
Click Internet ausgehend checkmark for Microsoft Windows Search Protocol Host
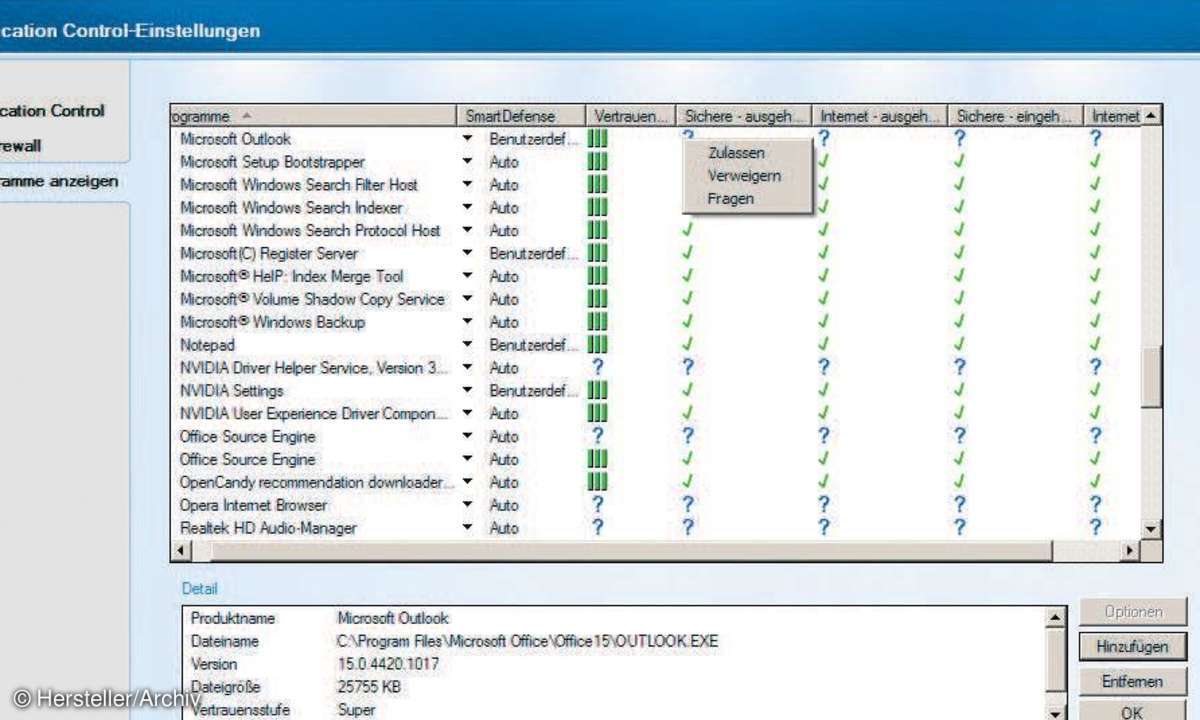823,231
